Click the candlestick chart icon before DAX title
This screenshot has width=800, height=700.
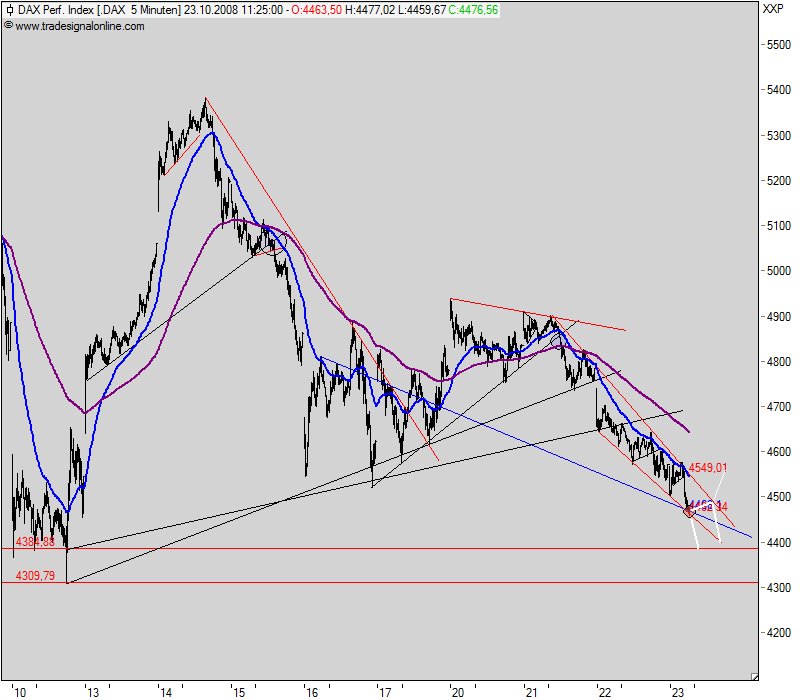pyautogui.click(x=9, y=10)
